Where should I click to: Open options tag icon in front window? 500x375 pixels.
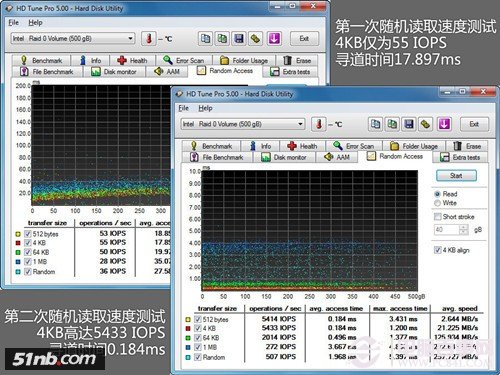tap(426, 124)
